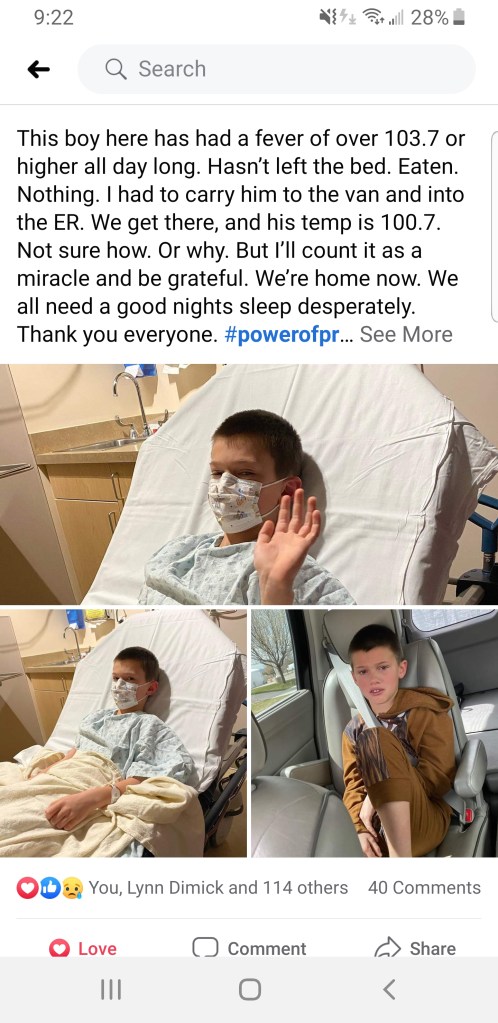This screenshot has width=498, height=1023.
Task: Focus the Search input field
Action: [x=276, y=69]
